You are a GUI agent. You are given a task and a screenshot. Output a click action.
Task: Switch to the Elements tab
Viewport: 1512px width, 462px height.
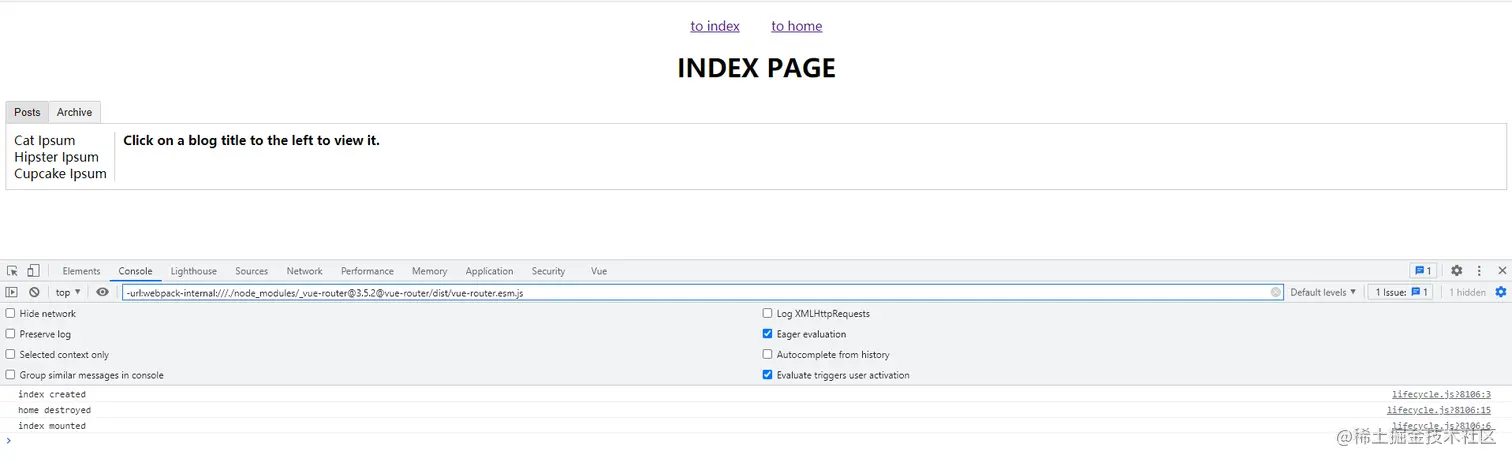tap(81, 271)
